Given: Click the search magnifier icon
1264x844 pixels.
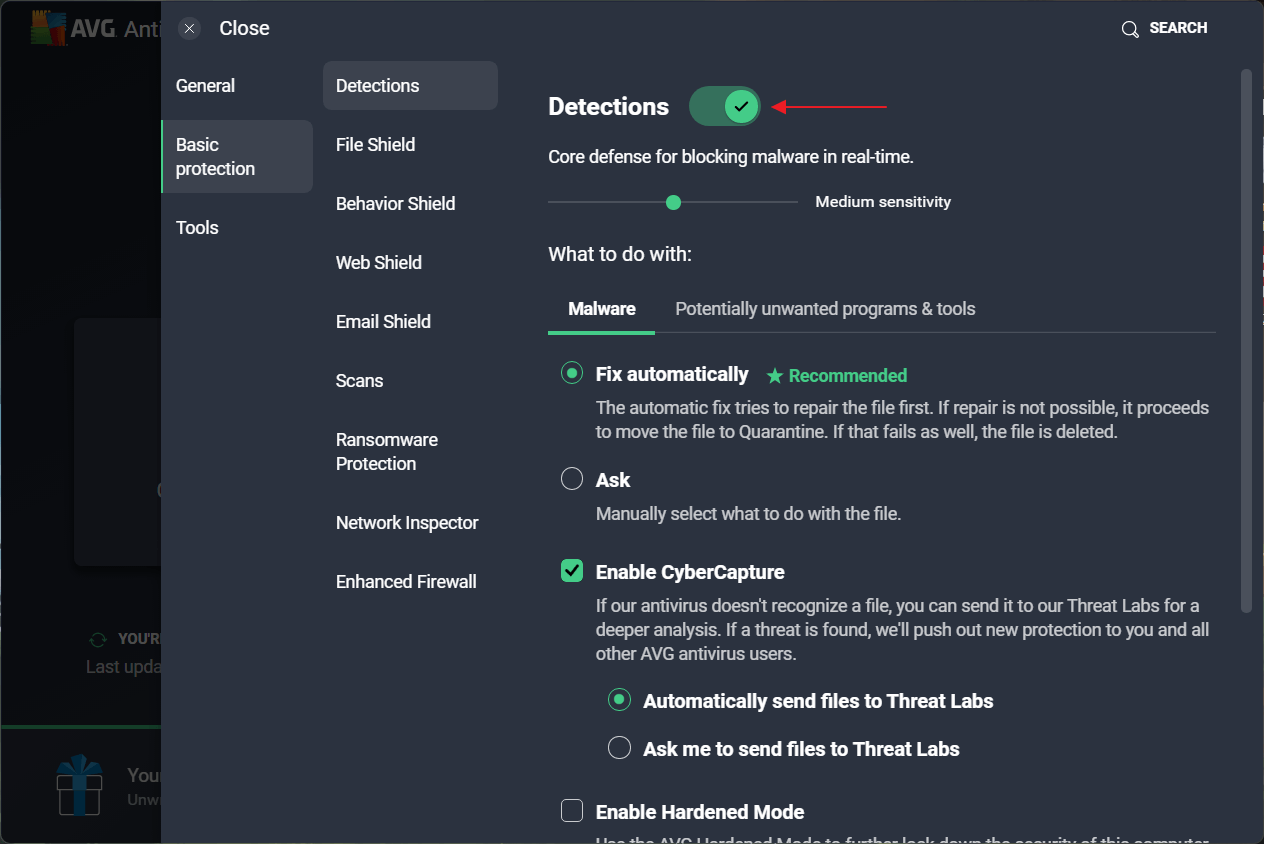Looking at the screenshot, I should pos(1130,29).
